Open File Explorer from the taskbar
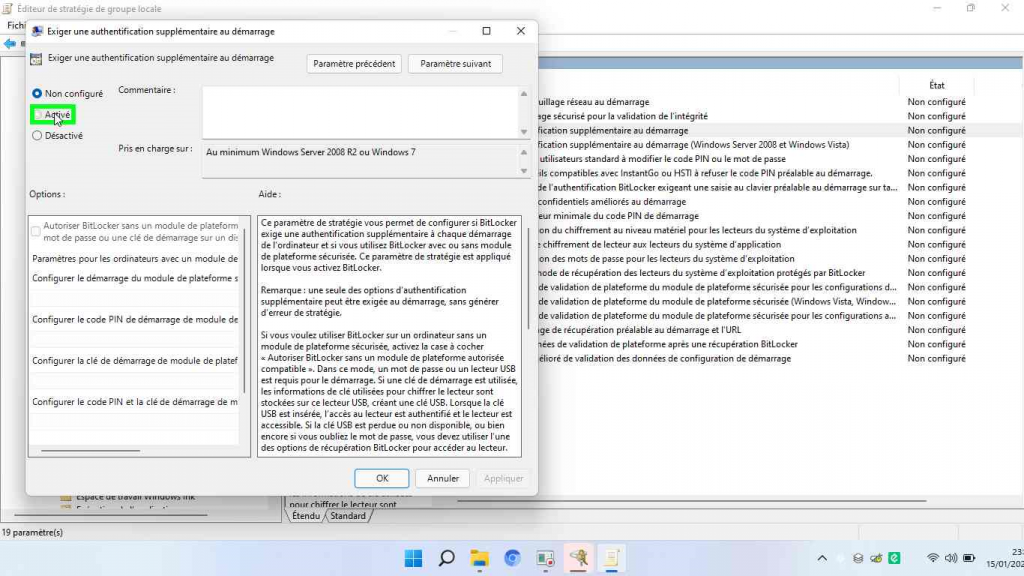Screen dimensions: 1024x576 479,558
